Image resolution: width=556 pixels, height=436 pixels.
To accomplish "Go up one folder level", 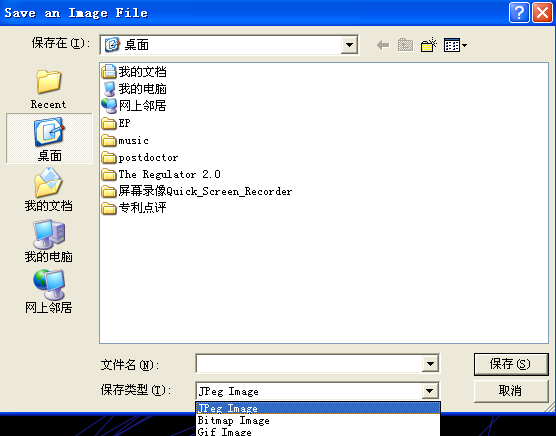I will tap(405, 45).
